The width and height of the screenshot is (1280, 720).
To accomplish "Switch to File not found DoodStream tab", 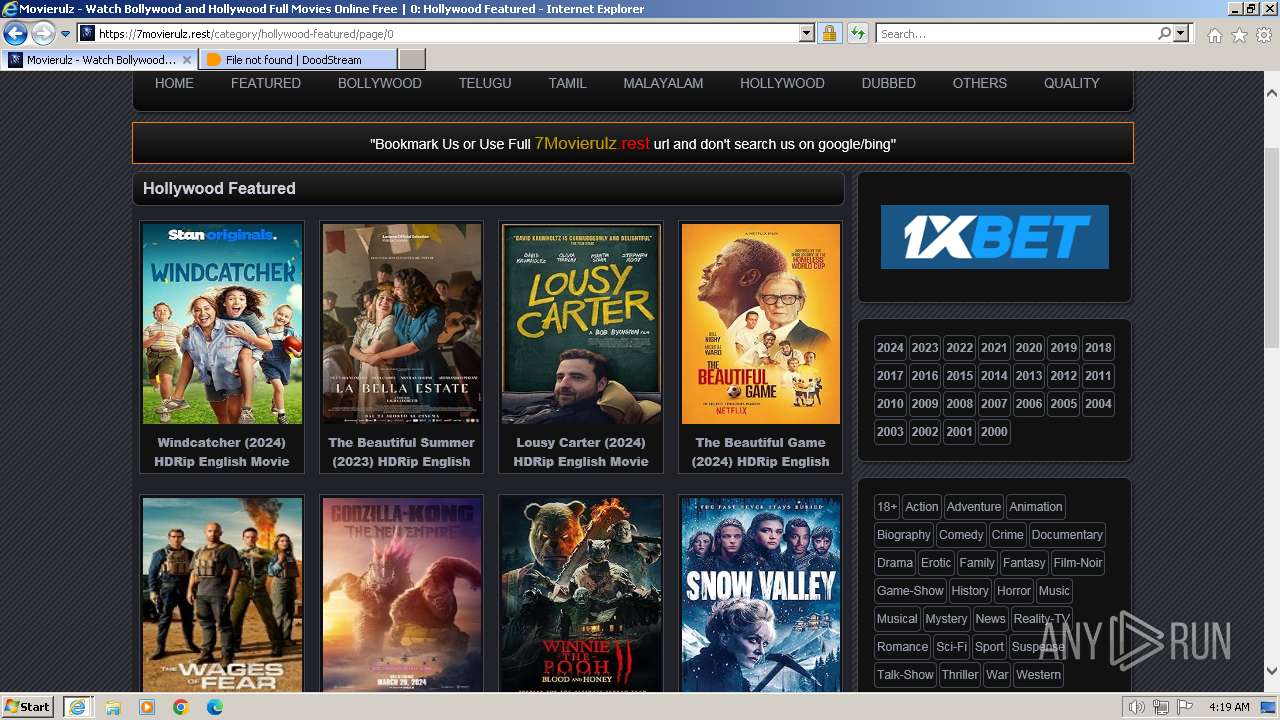I will (297, 60).
